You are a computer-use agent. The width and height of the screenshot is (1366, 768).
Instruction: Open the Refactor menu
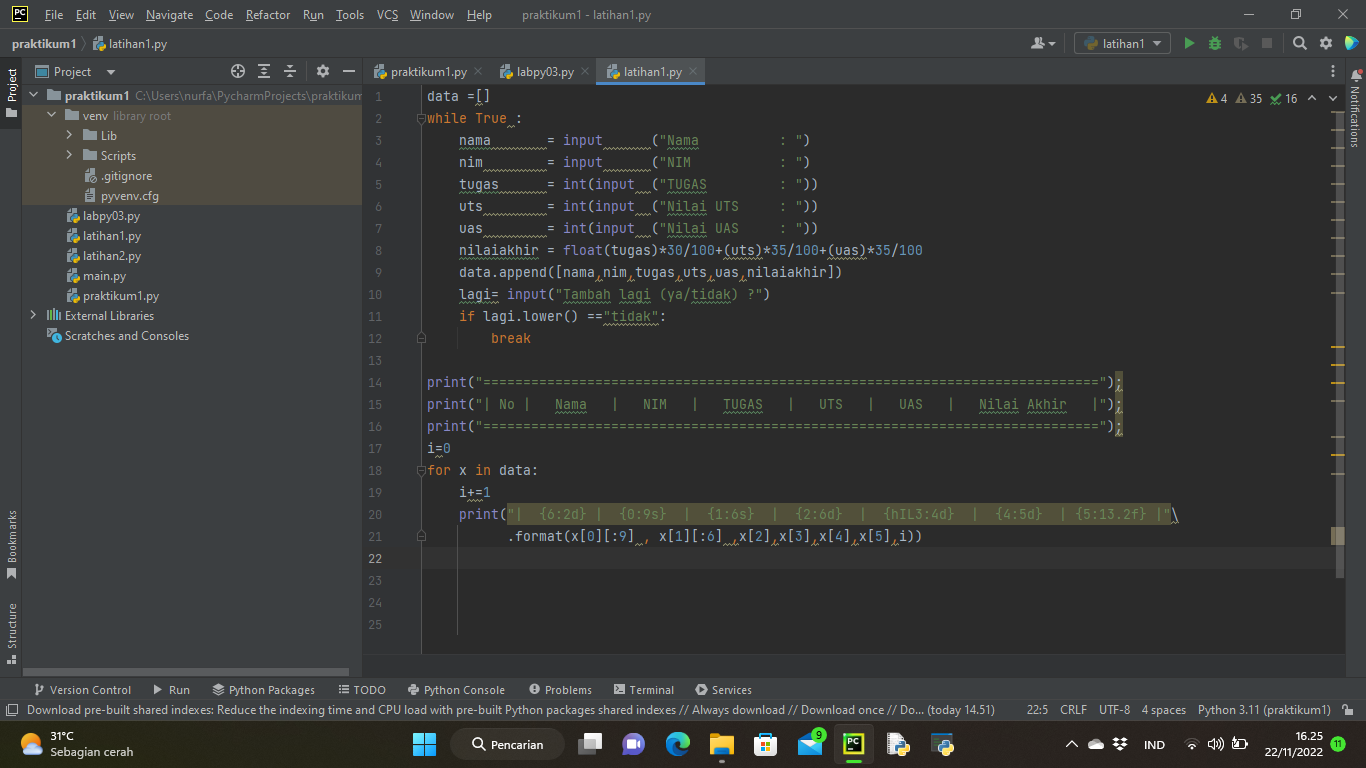pyautogui.click(x=267, y=15)
